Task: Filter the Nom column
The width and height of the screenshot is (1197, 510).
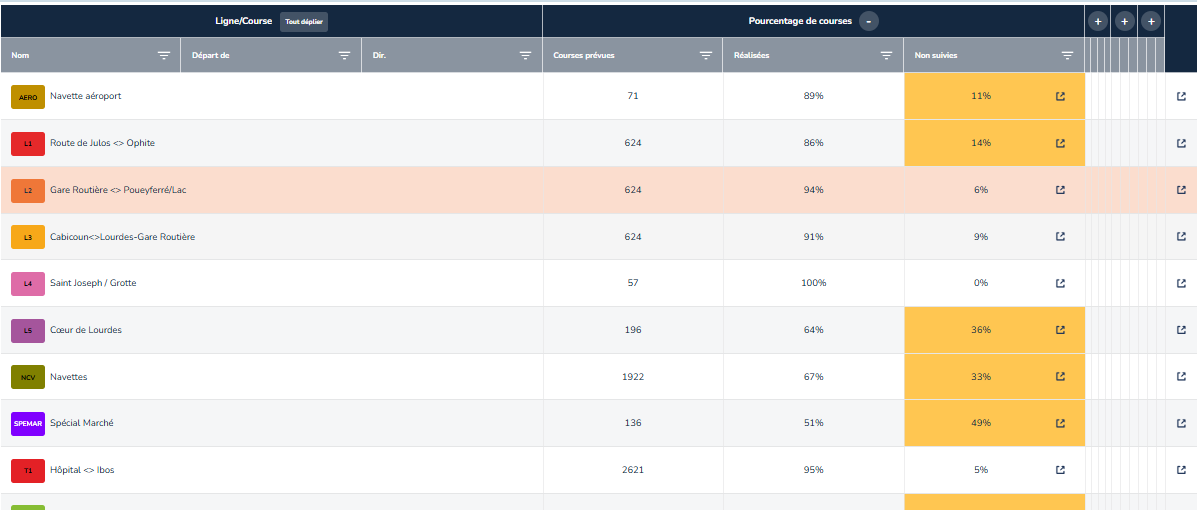Action: tap(164, 56)
